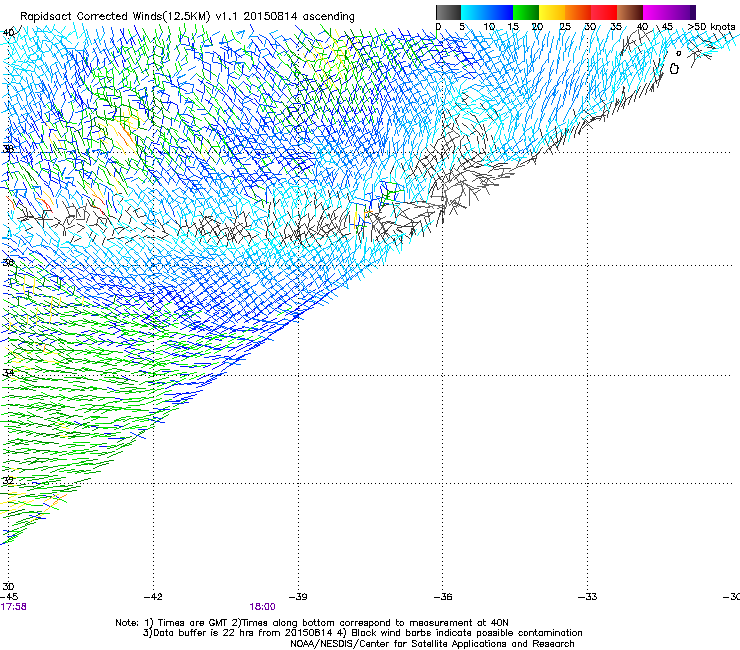Screen dimensions: 740x650
Task: Click the -45 longitude axis label
Action: point(9,597)
